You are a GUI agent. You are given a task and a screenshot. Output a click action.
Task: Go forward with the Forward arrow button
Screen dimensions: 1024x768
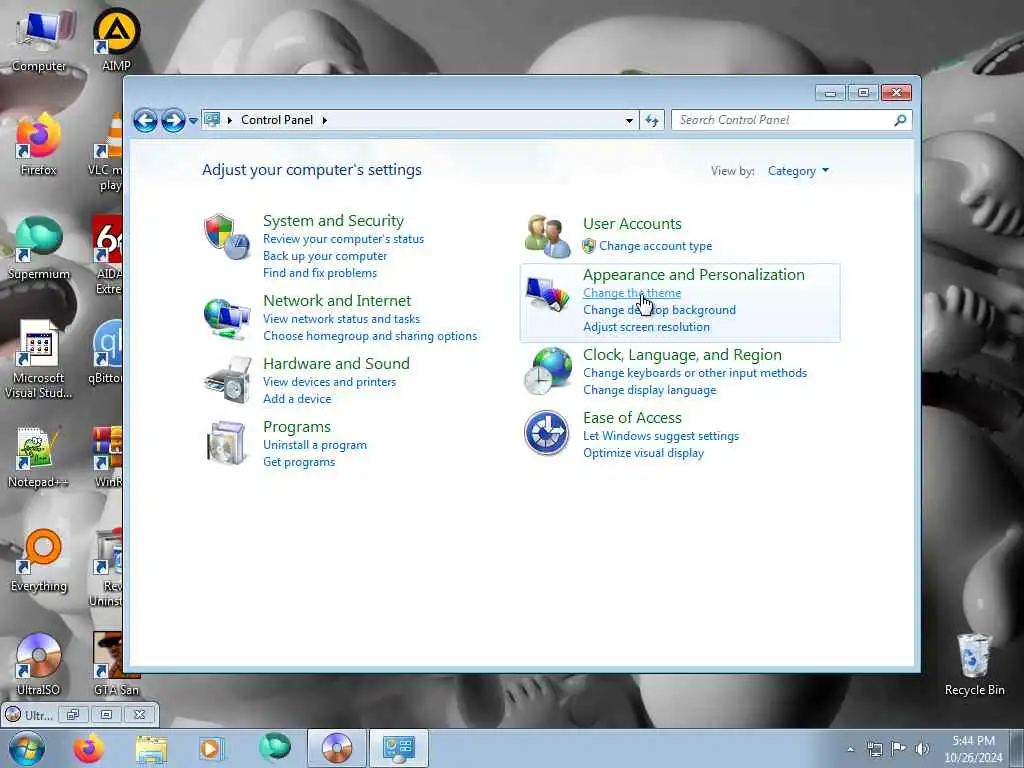pyautogui.click(x=173, y=120)
